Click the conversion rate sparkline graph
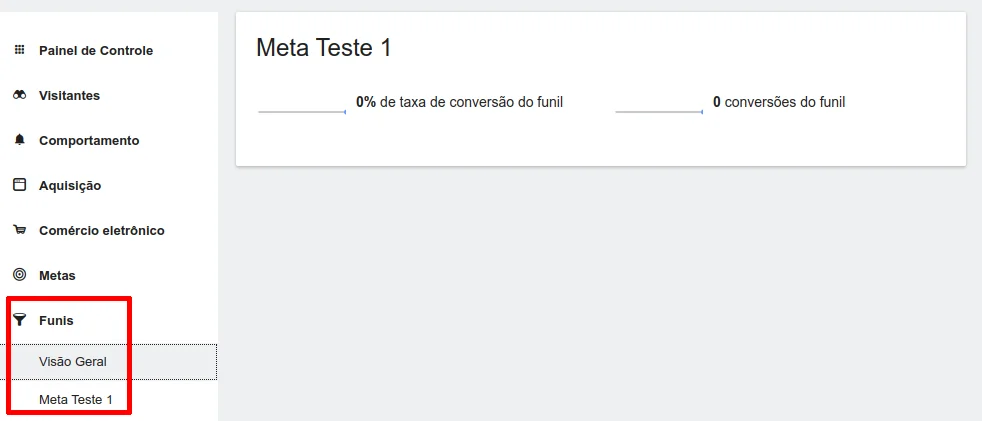Screen dimensions: 982x421 tap(302, 108)
